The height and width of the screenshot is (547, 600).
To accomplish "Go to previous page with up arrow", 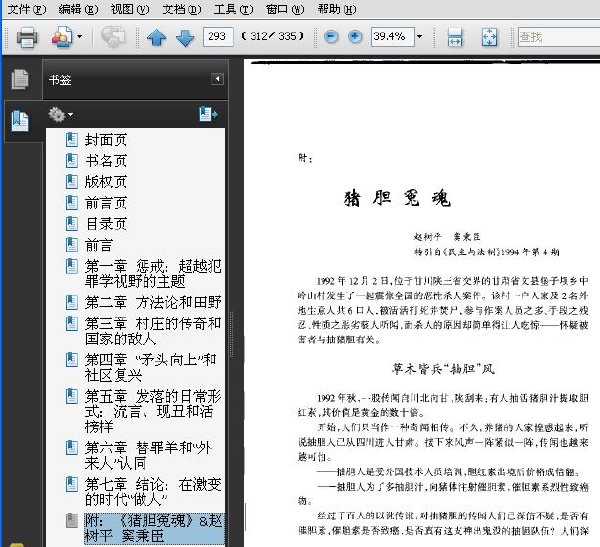I will click(157, 38).
